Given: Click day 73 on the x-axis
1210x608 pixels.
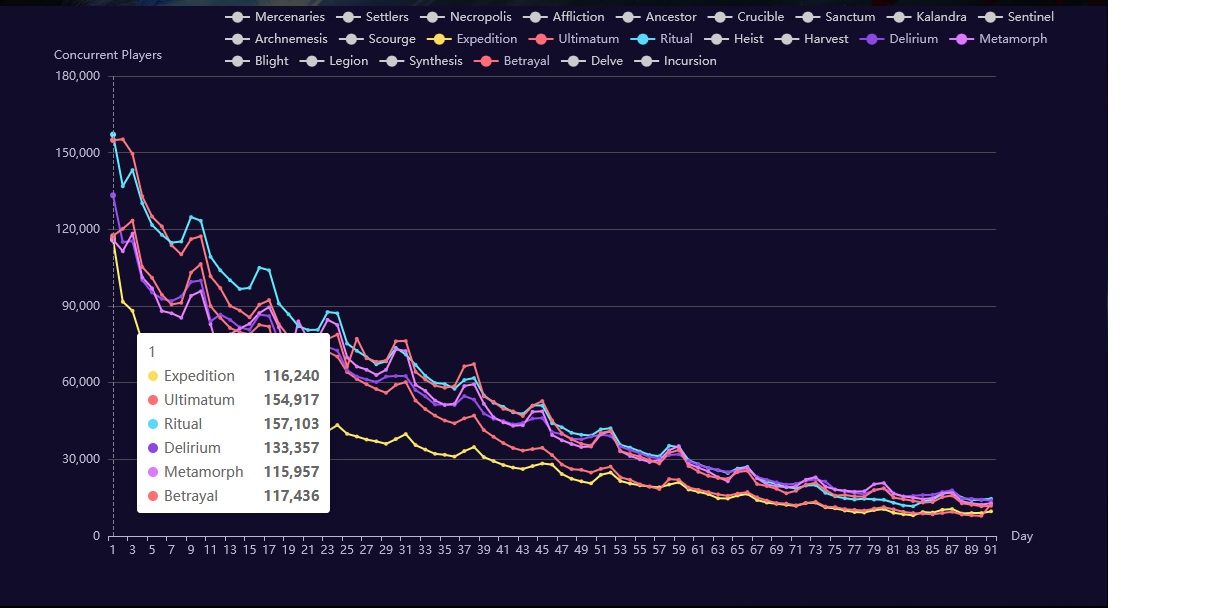Looking at the screenshot, I should [815, 549].
